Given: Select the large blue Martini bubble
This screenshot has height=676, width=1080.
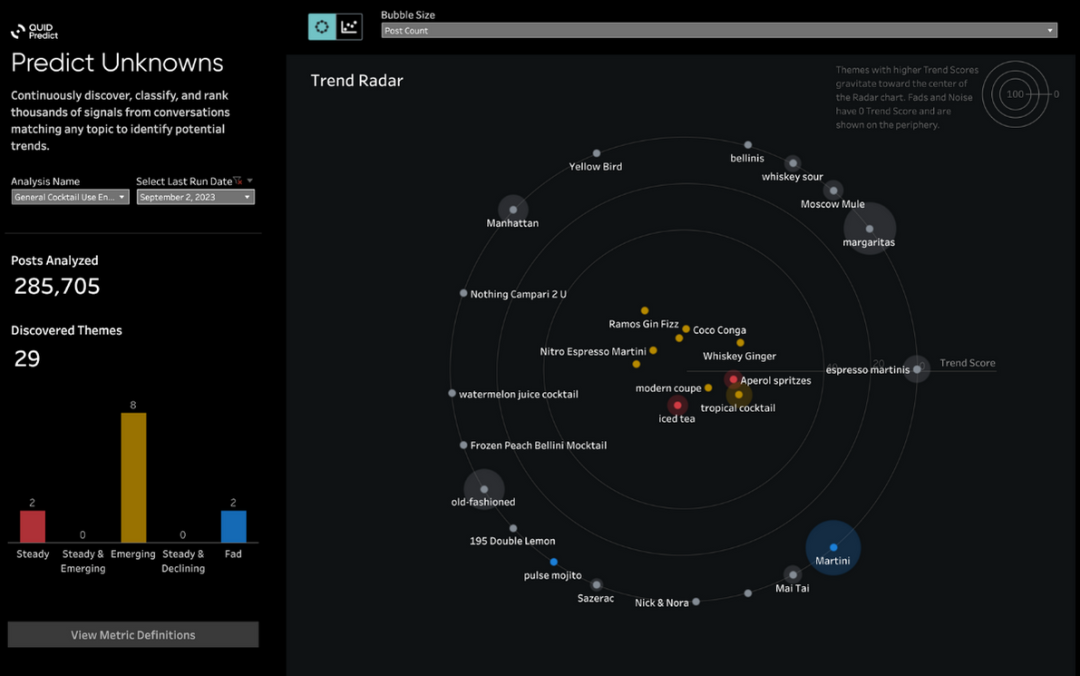Looking at the screenshot, I should (833, 547).
